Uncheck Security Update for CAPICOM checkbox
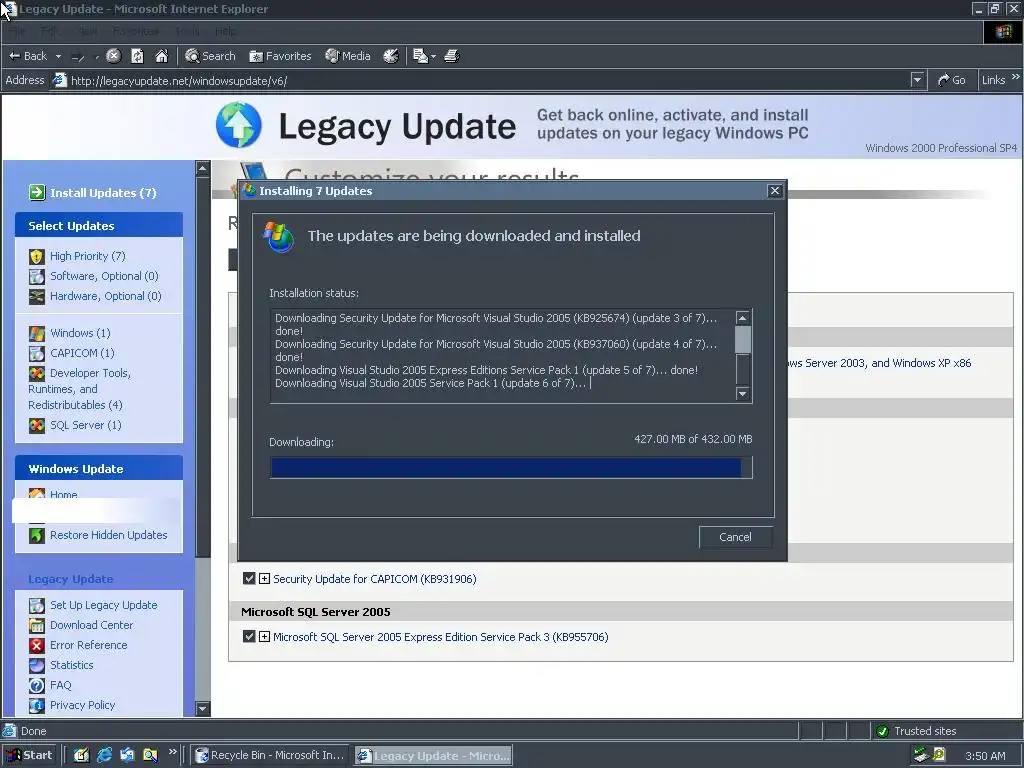The height and width of the screenshot is (768, 1024). point(249,579)
